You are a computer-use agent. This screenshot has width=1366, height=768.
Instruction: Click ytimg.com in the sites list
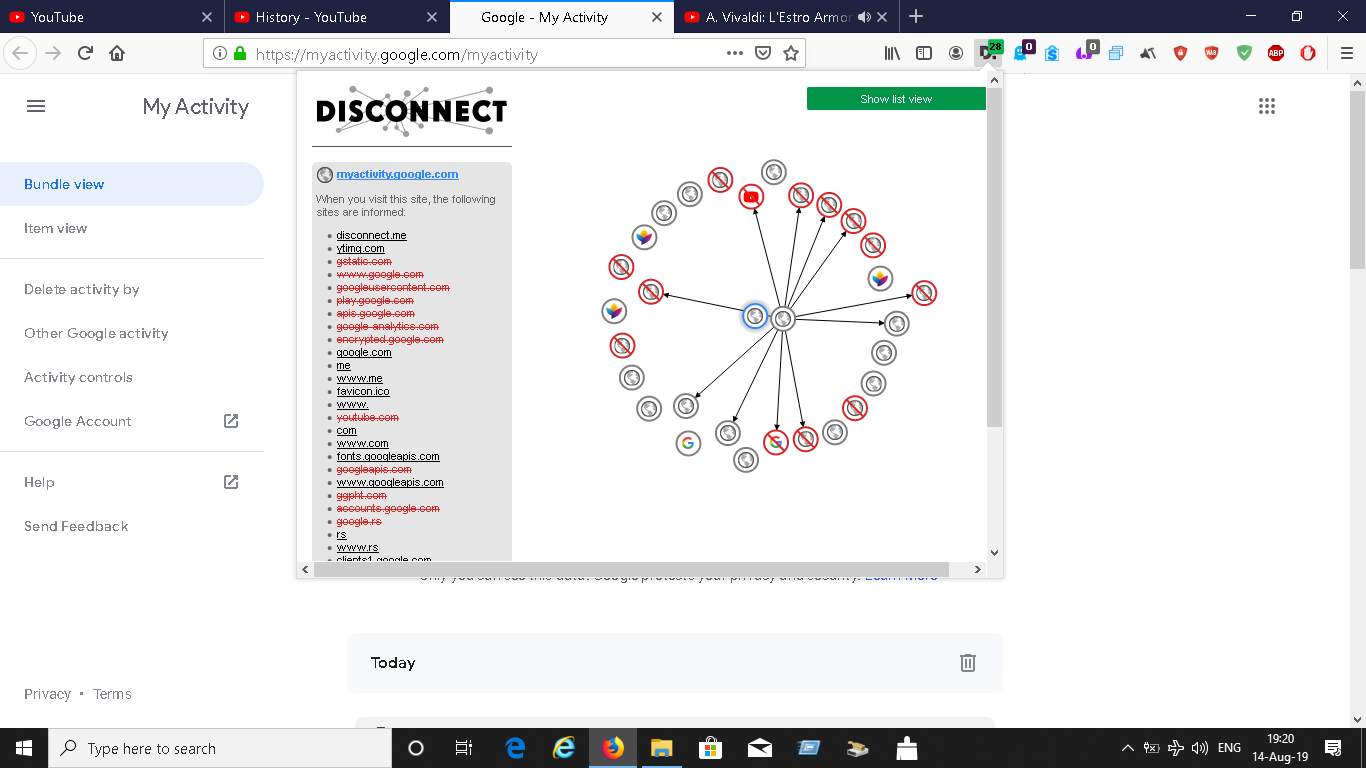tap(360, 249)
